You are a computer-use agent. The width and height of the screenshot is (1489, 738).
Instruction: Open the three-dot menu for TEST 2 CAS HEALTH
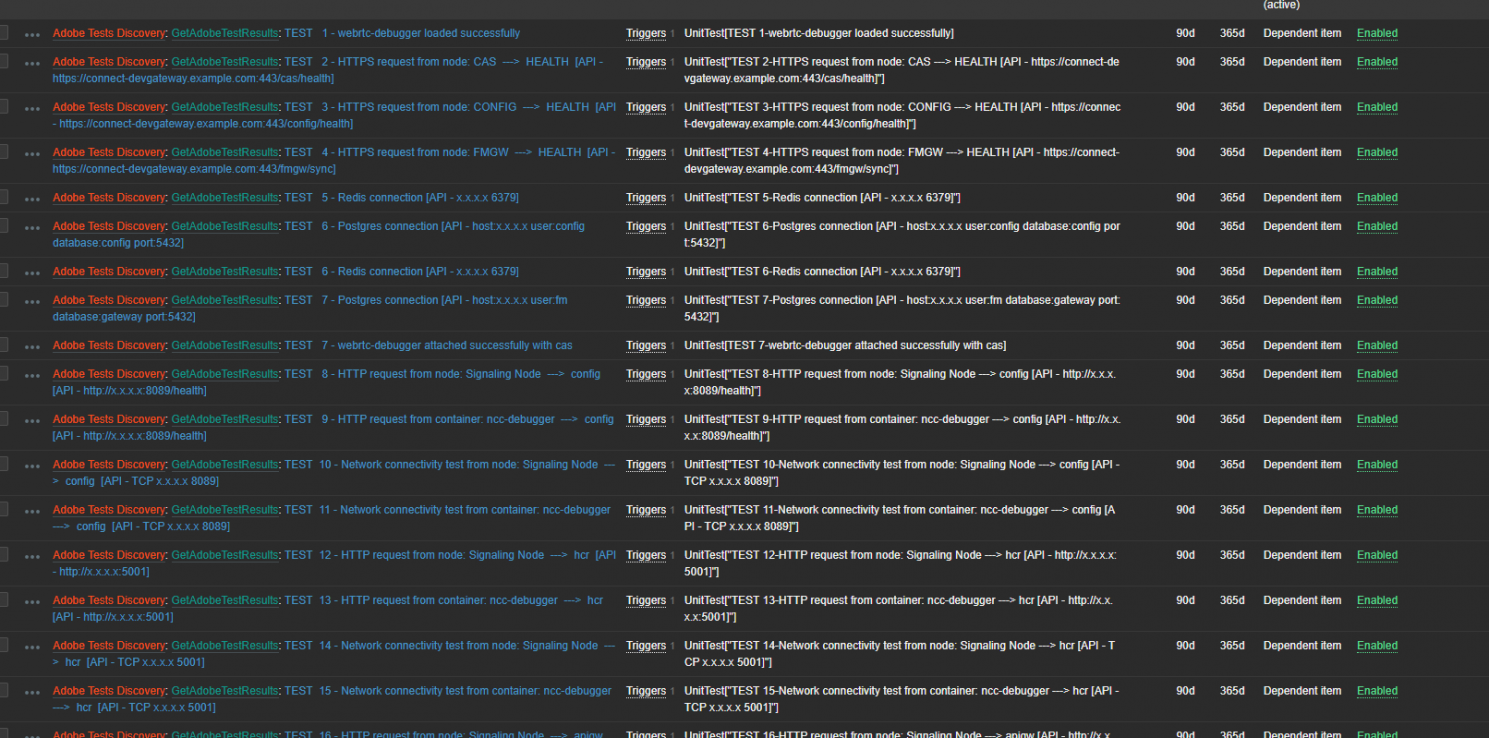[x=32, y=62]
